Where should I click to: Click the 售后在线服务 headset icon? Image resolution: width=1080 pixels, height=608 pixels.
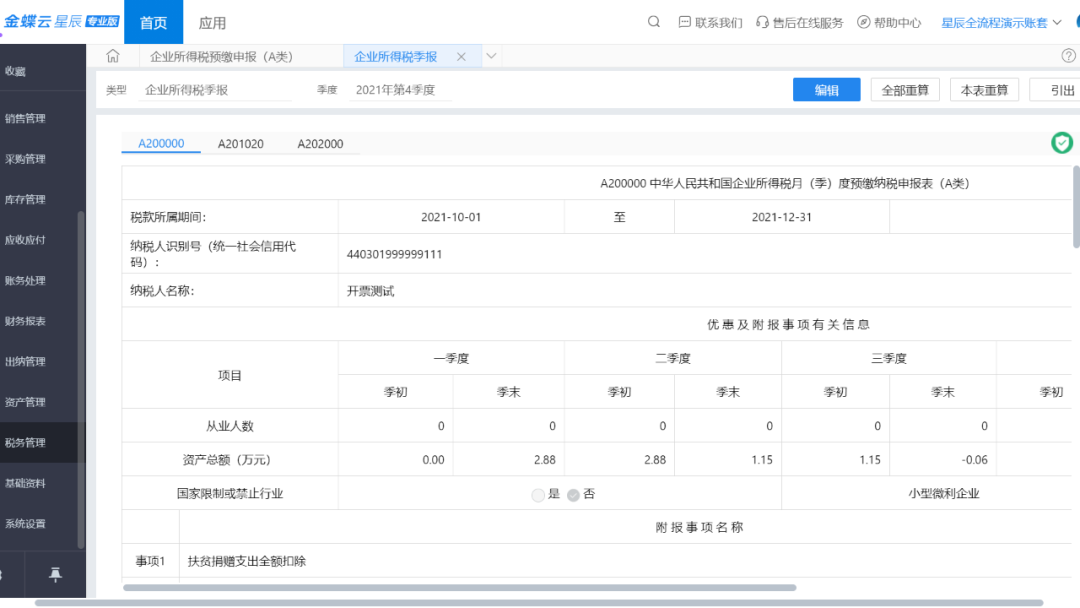(x=763, y=22)
